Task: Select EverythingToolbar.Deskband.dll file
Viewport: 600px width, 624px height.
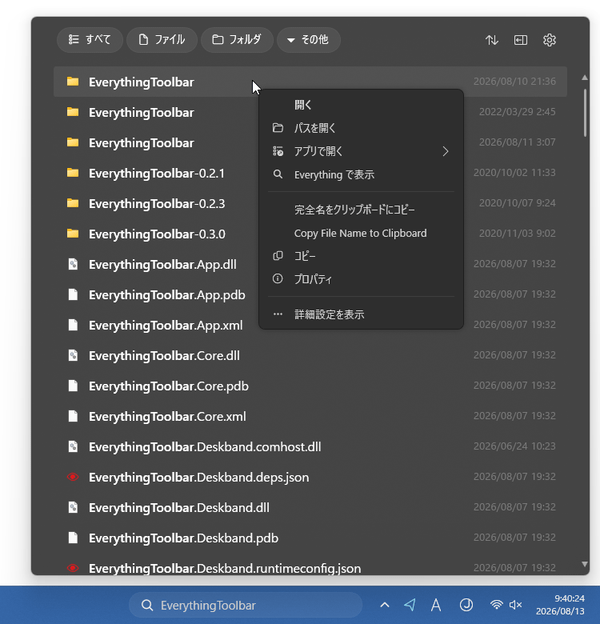Action: (x=310, y=507)
